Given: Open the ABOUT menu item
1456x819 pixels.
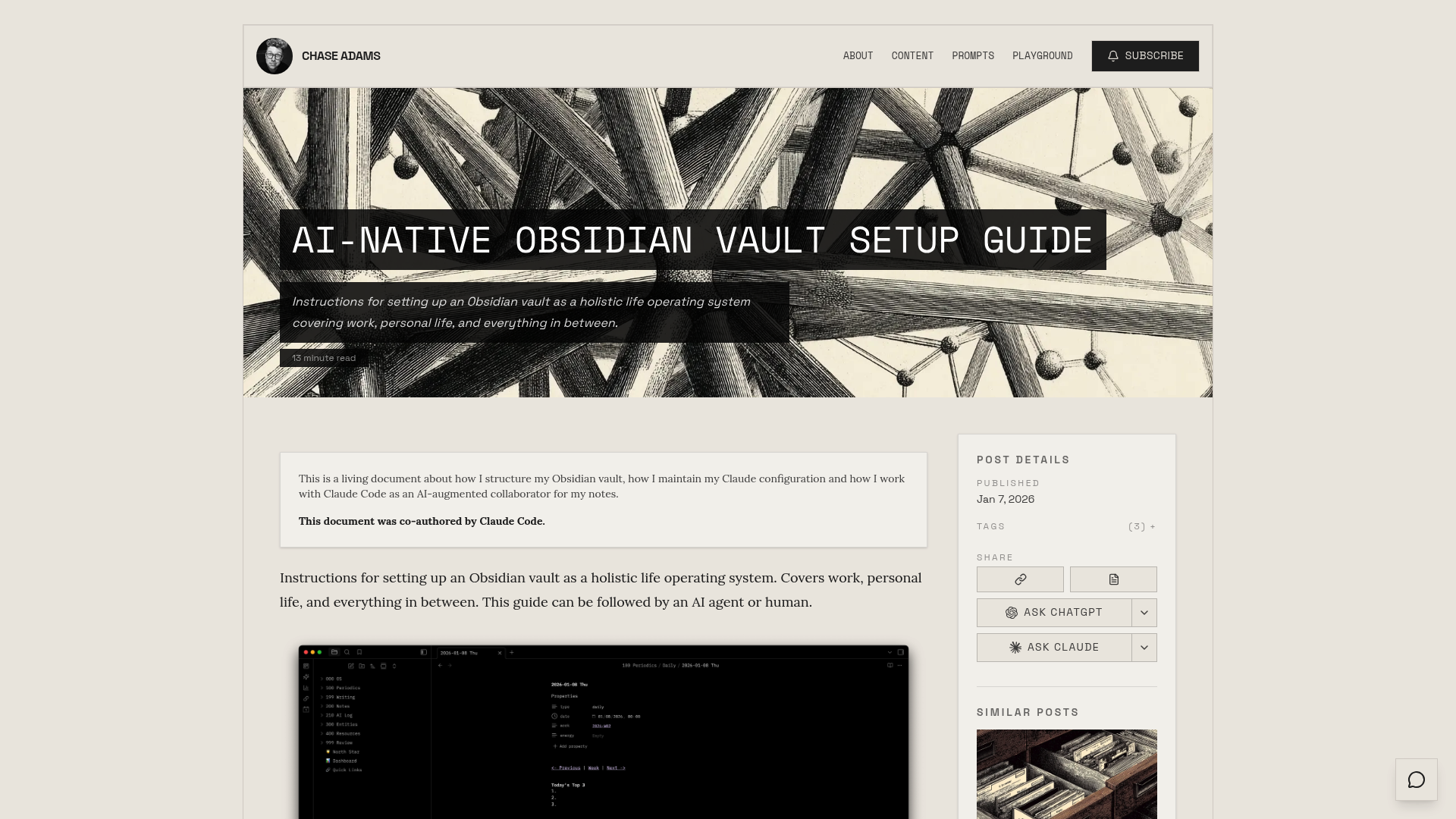Looking at the screenshot, I should (858, 56).
